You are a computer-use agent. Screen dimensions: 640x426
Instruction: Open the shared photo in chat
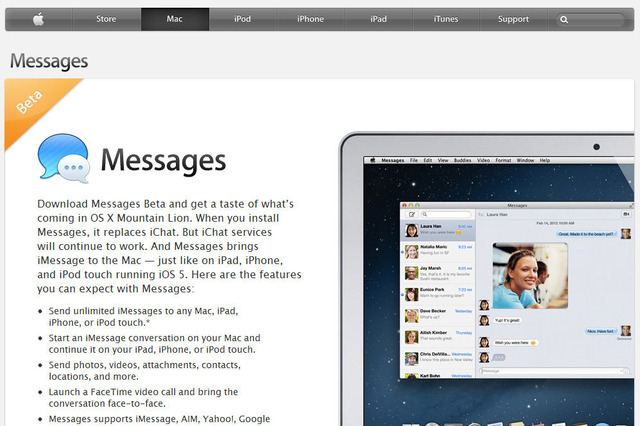point(530,275)
